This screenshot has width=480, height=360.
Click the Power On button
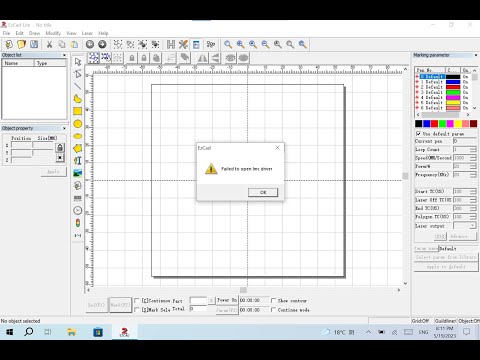(x=227, y=300)
